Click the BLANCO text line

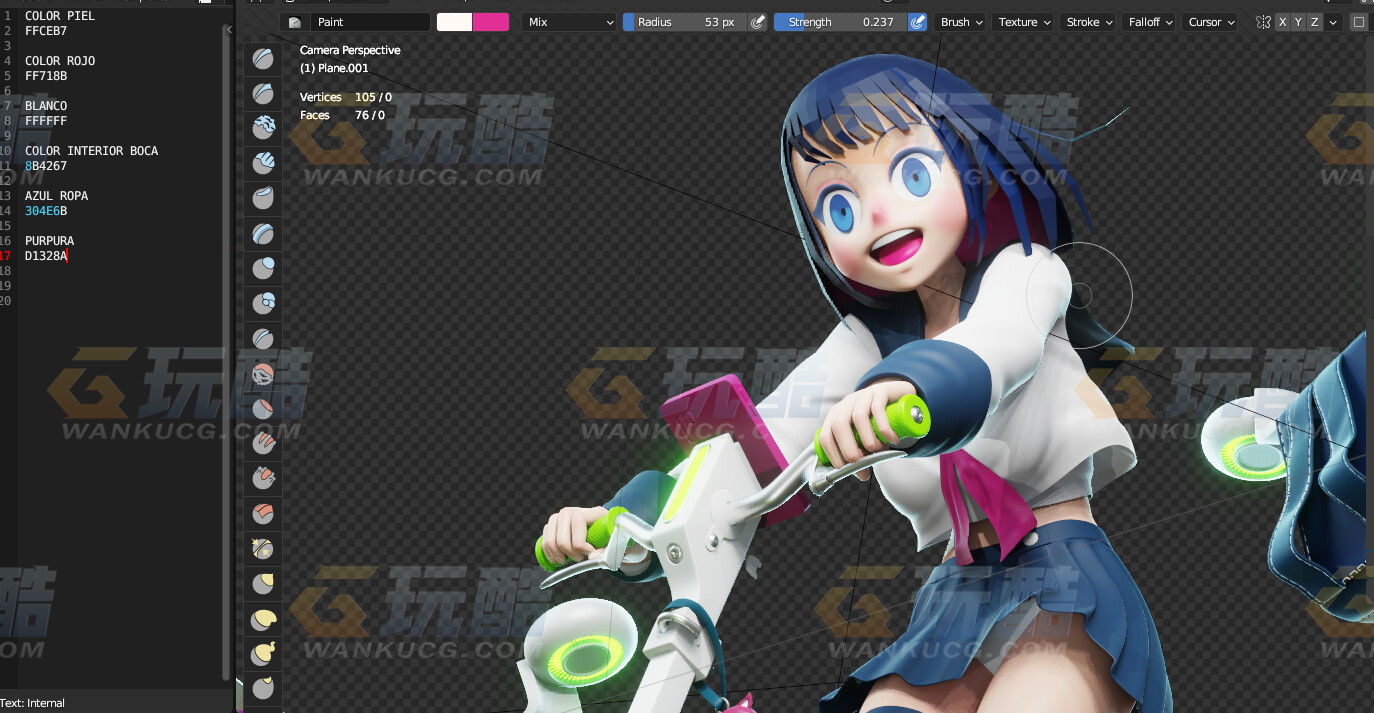pyautogui.click(x=46, y=106)
